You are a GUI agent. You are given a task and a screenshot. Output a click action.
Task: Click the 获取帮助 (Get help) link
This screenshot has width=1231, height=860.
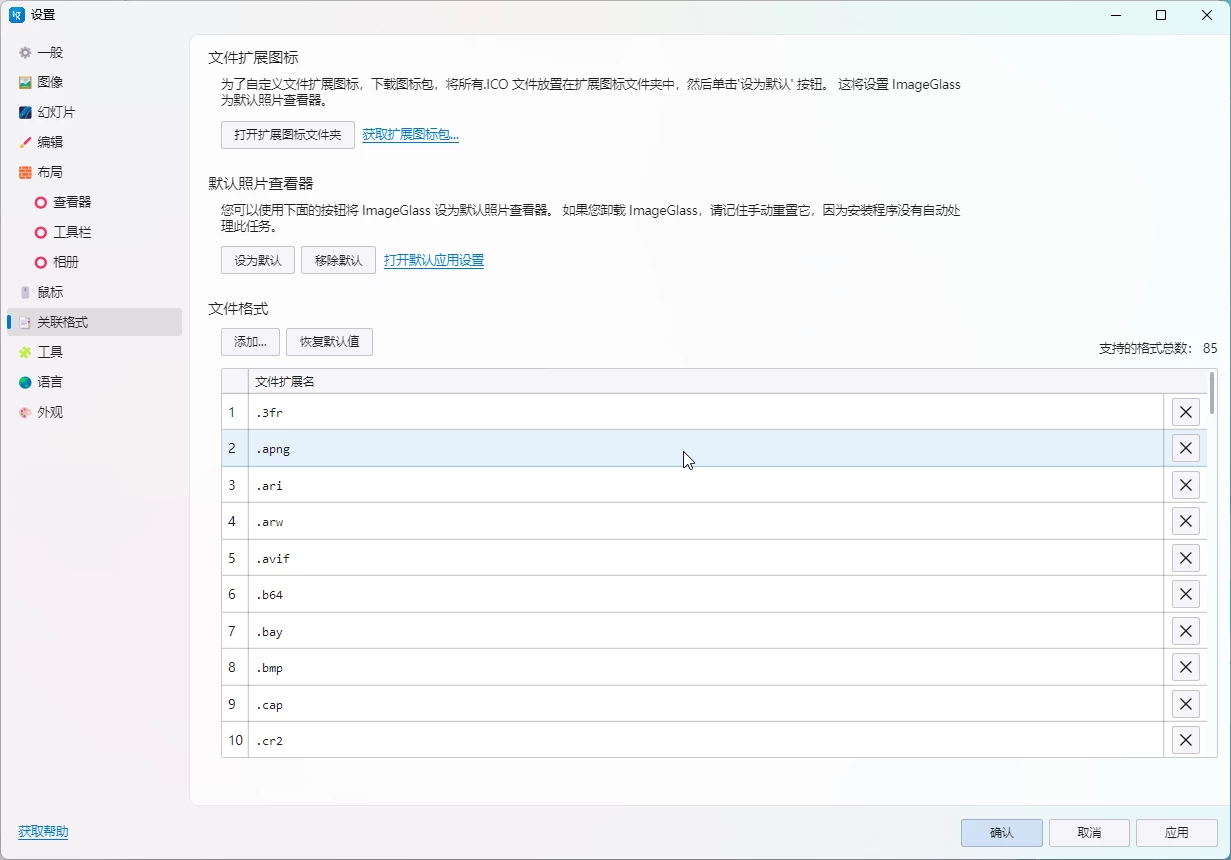click(x=42, y=831)
